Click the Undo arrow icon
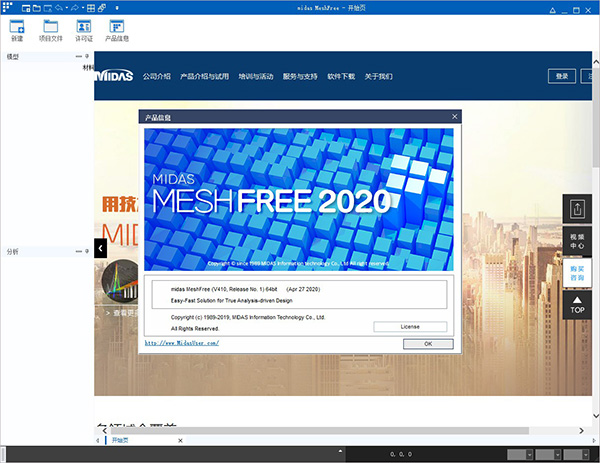 tap(59, 8)
